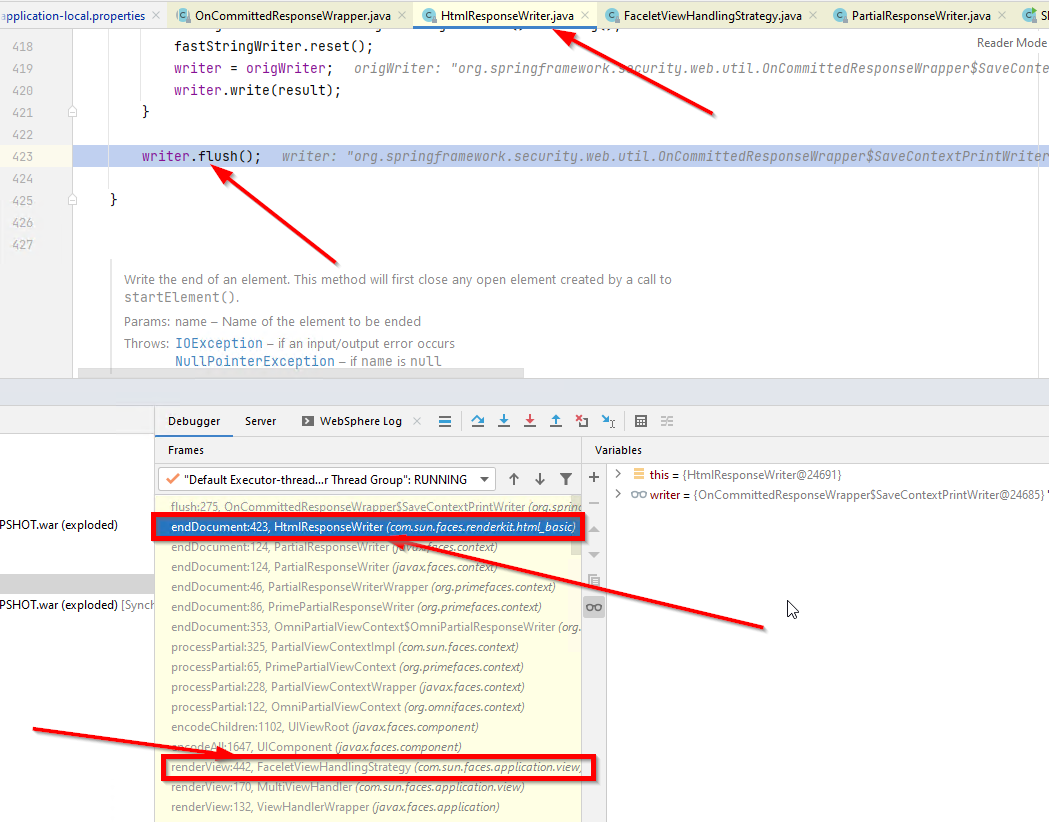
Task: Open the Evaluate Expression calculator icon
Action: pos(641,421)
